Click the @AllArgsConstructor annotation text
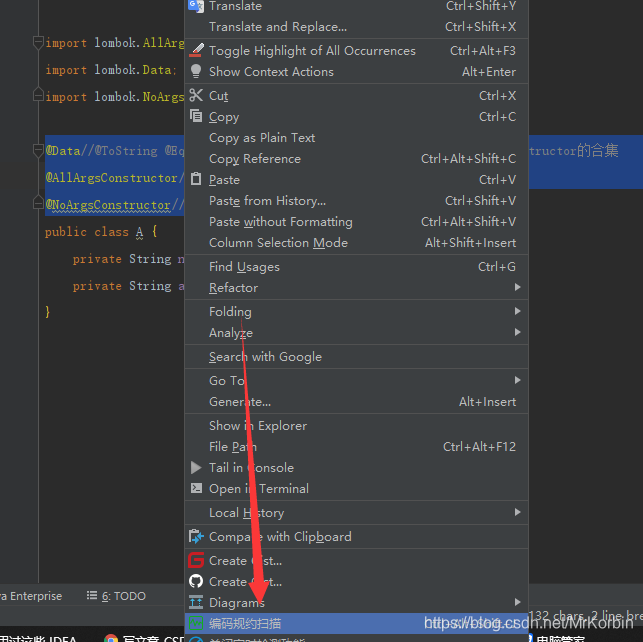The height and width of the screenshot is (642, 643). pos(111,178)
